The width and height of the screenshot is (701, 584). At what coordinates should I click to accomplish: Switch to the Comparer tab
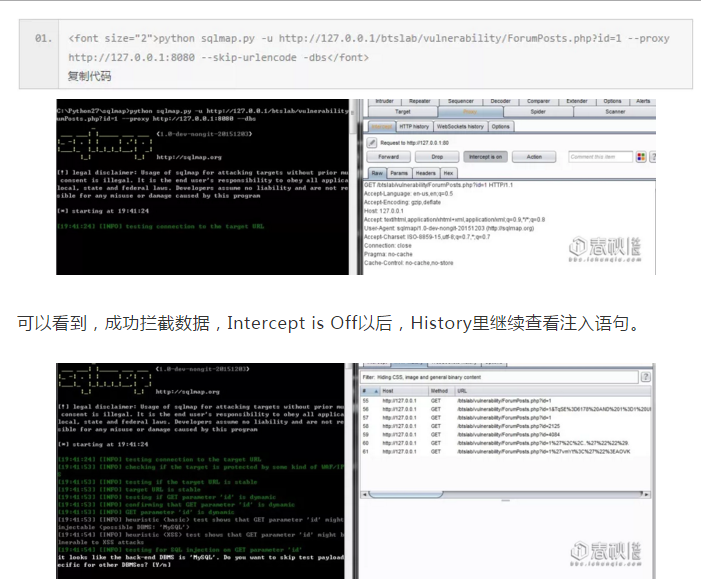(x=538, y=101)
